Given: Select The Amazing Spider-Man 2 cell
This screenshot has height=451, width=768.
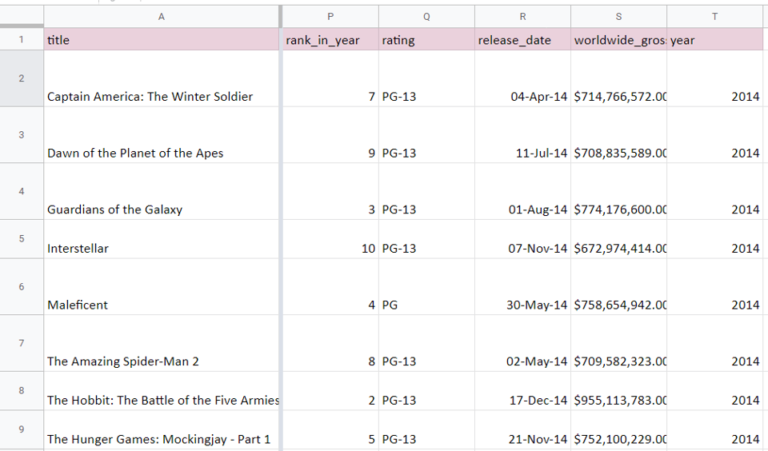Looking at the screenshot, I should click(x=162, y=361).
